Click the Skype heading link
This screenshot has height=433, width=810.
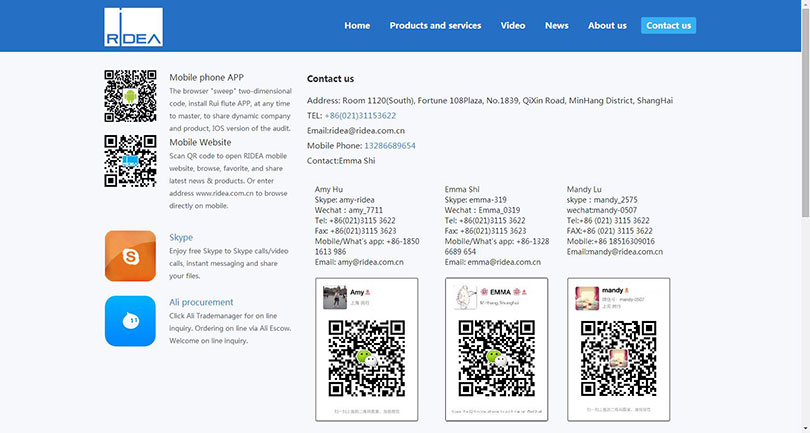tap(181, 238)
